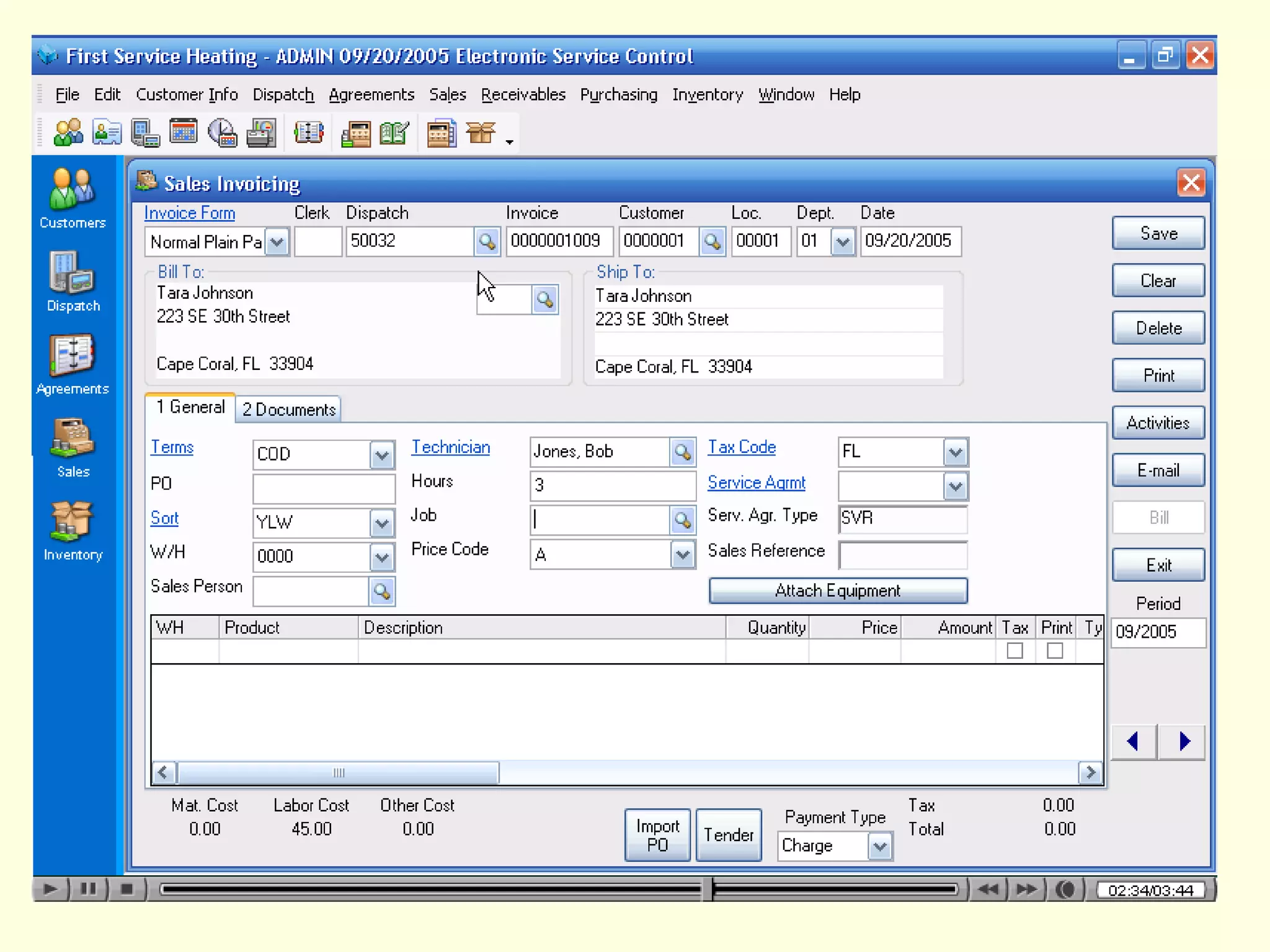
Task: Click the Job lookup magnifier icon
Action: (683, 521)
